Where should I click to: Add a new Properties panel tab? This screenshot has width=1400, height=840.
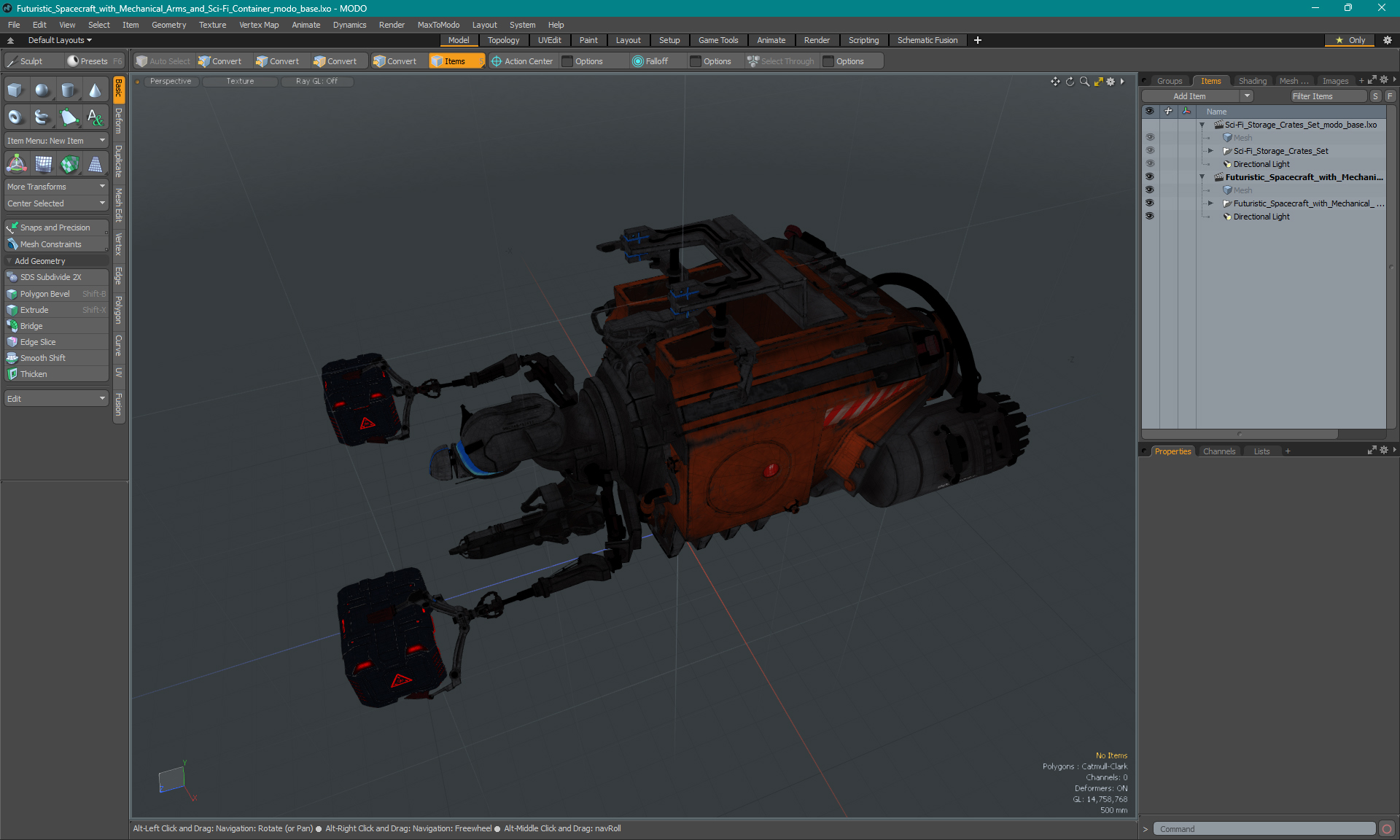tap(1288, 451)
